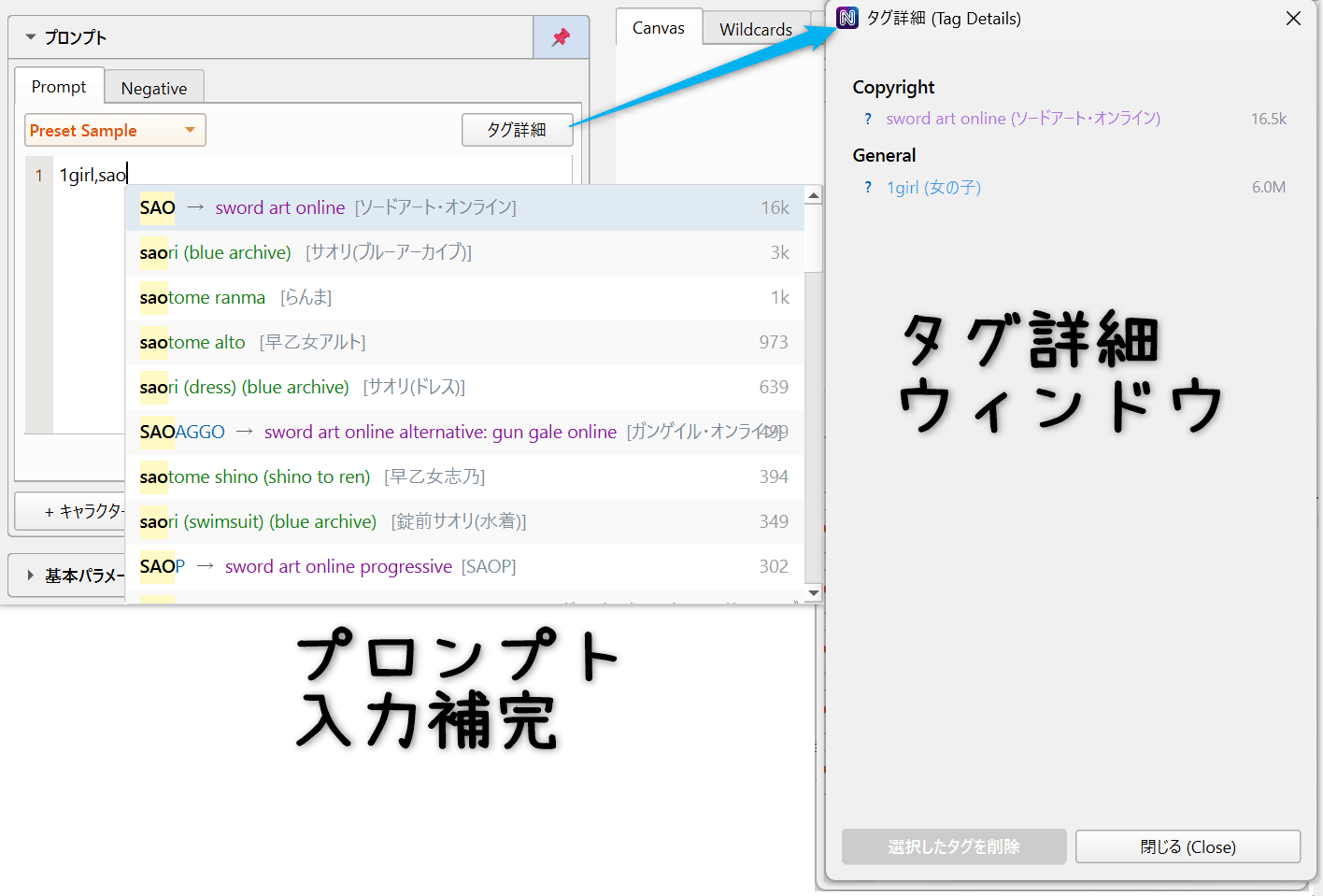Pin the プロンプト panel with the pushpin icon
The width and height of the screenshot is (1323, 896).
pos(561,36)
